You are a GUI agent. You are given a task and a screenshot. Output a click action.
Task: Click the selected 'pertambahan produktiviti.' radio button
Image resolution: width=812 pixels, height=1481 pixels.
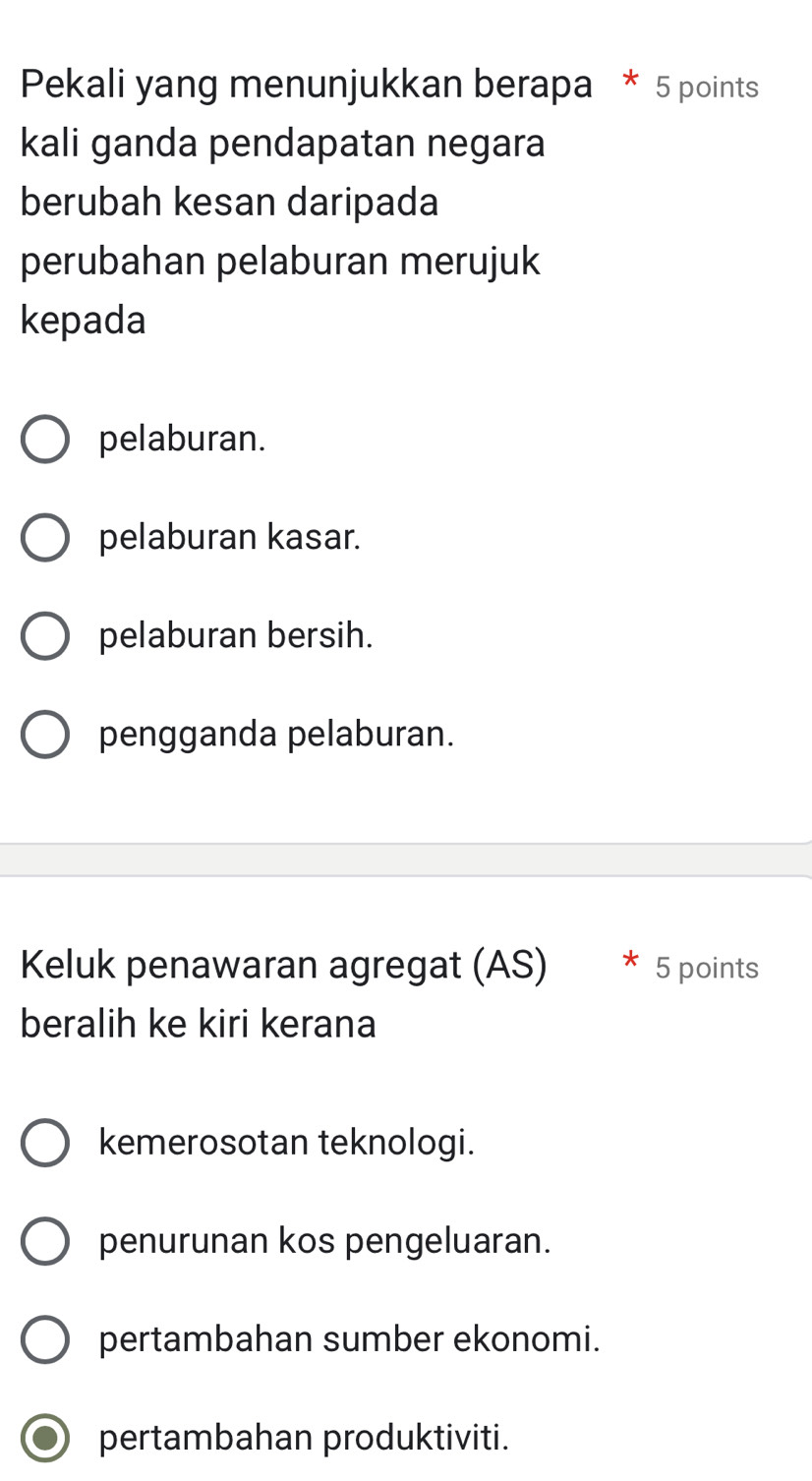(45, 1439)
